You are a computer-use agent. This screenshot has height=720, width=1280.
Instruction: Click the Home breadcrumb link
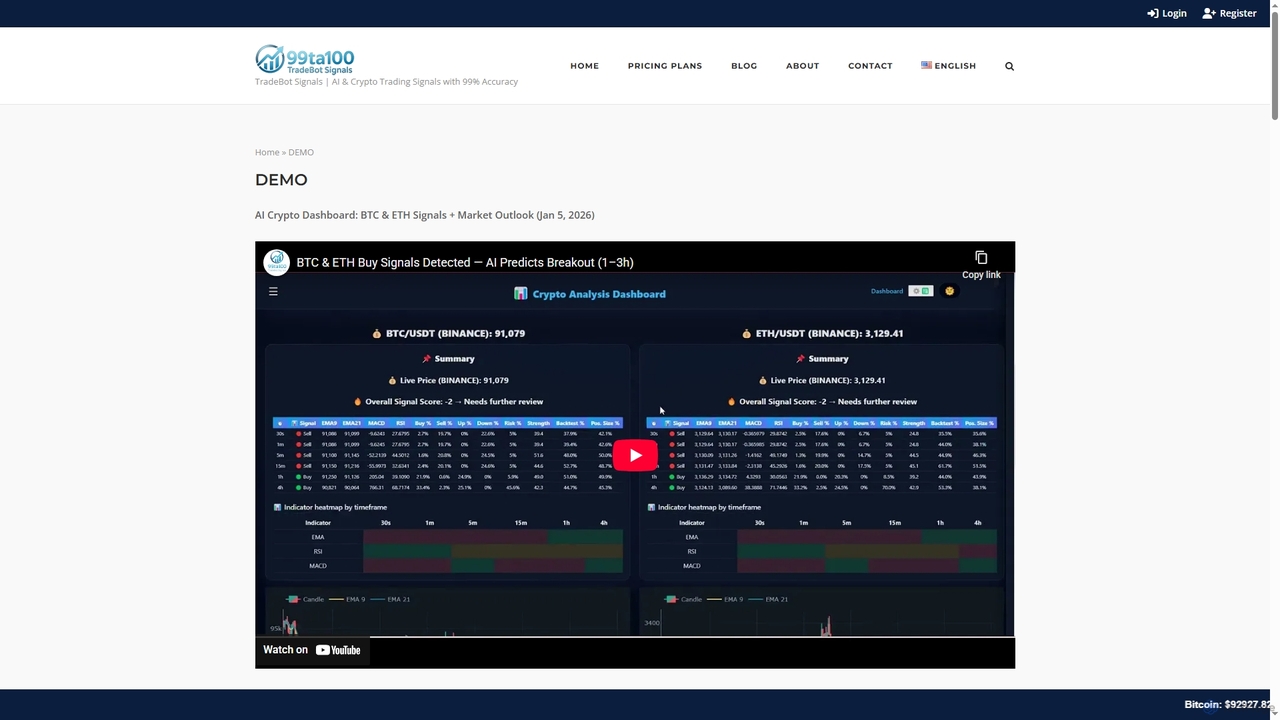click(x=267, y=152)
